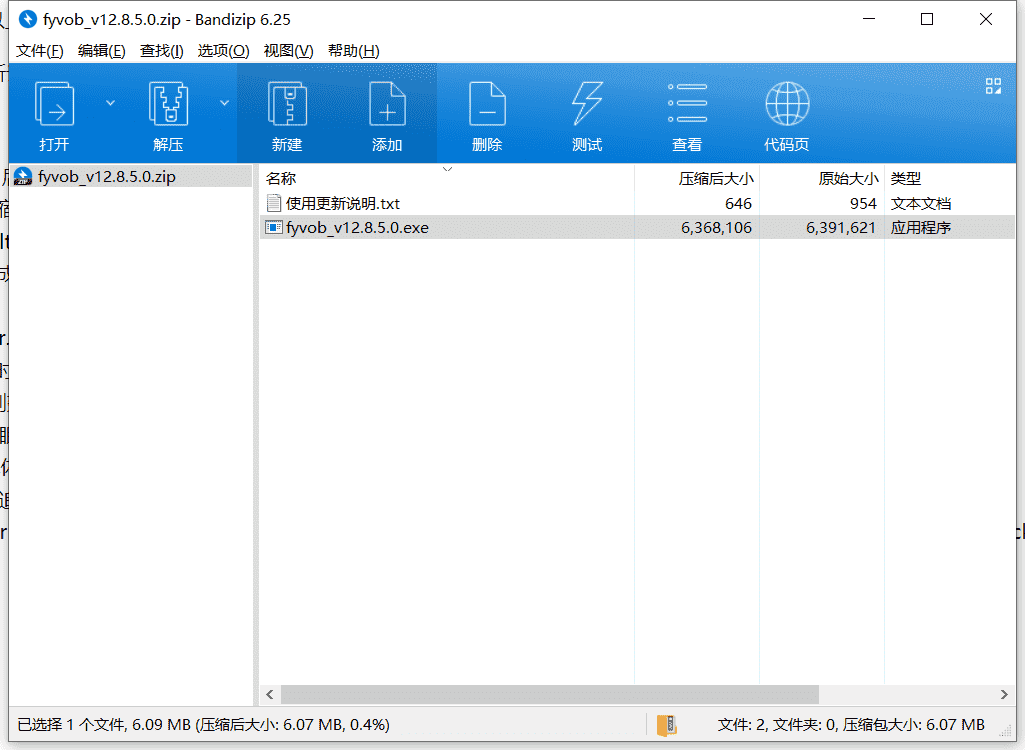
Task: Select the file fyvob_v12.8.5.0.exe
Action: coord(357,228)
